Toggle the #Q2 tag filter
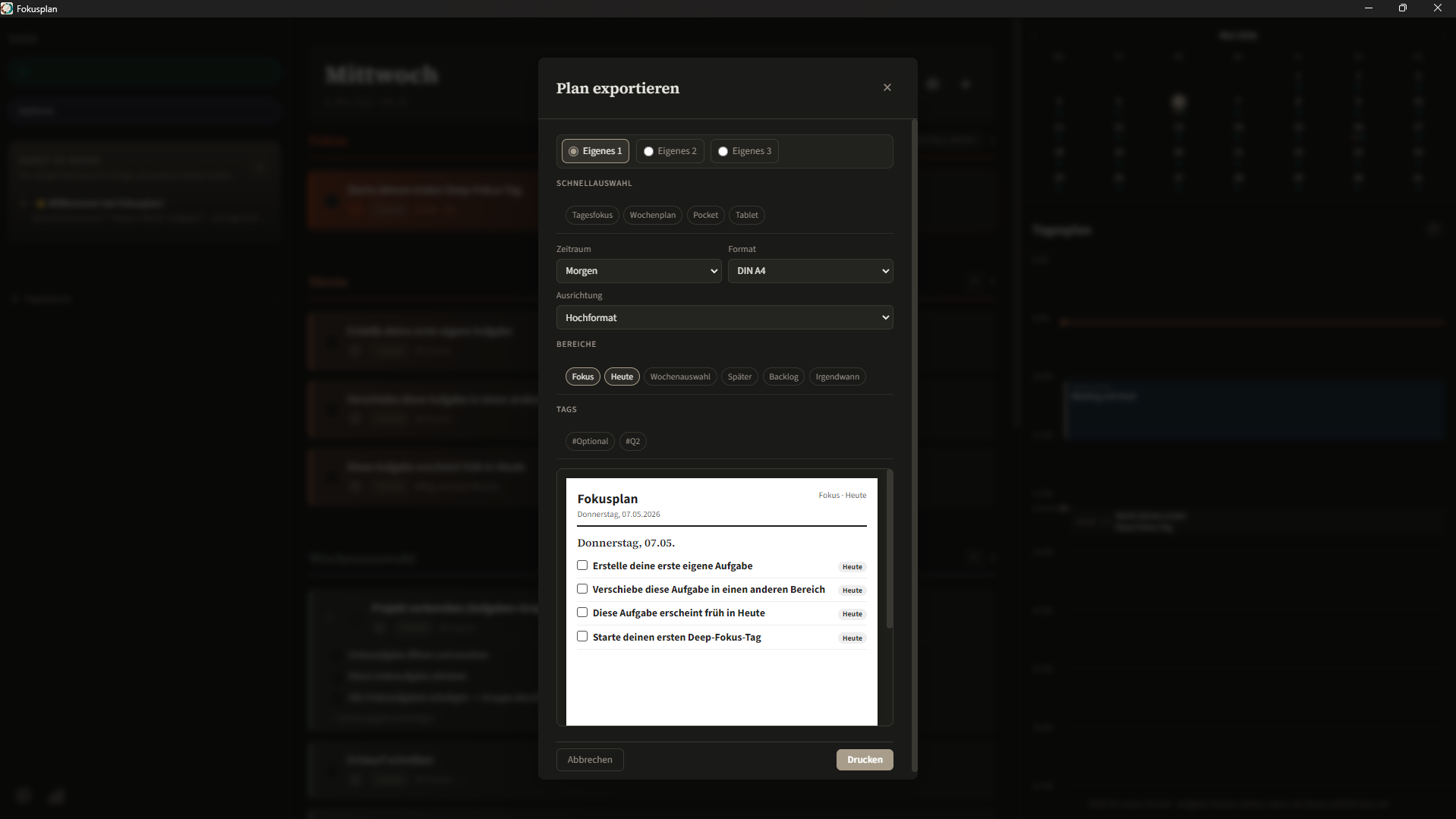Viewport: 1456px width, 819px height. pos(632,441)
